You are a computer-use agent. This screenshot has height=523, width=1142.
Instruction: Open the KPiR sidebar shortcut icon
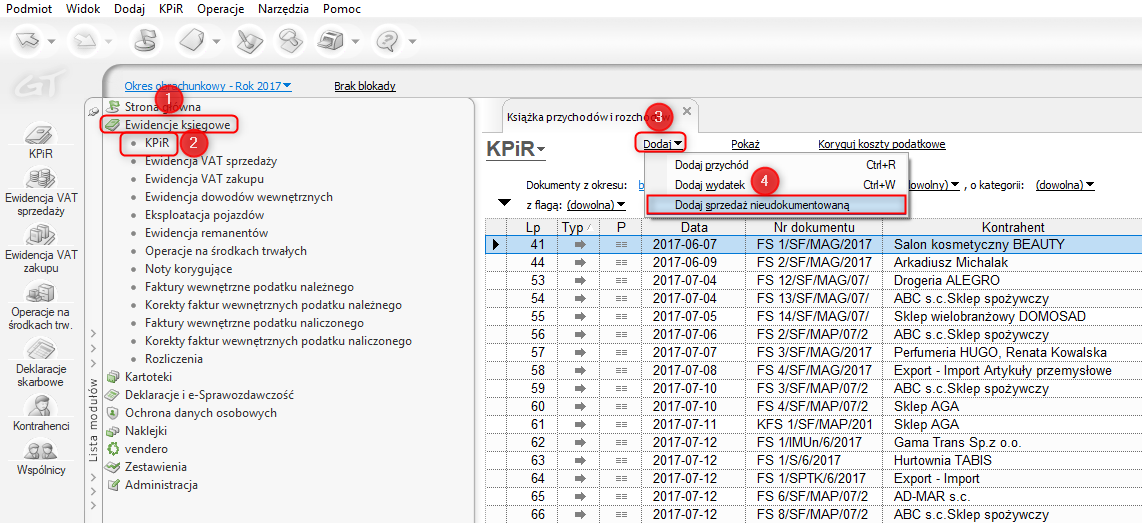coord(39,136)
